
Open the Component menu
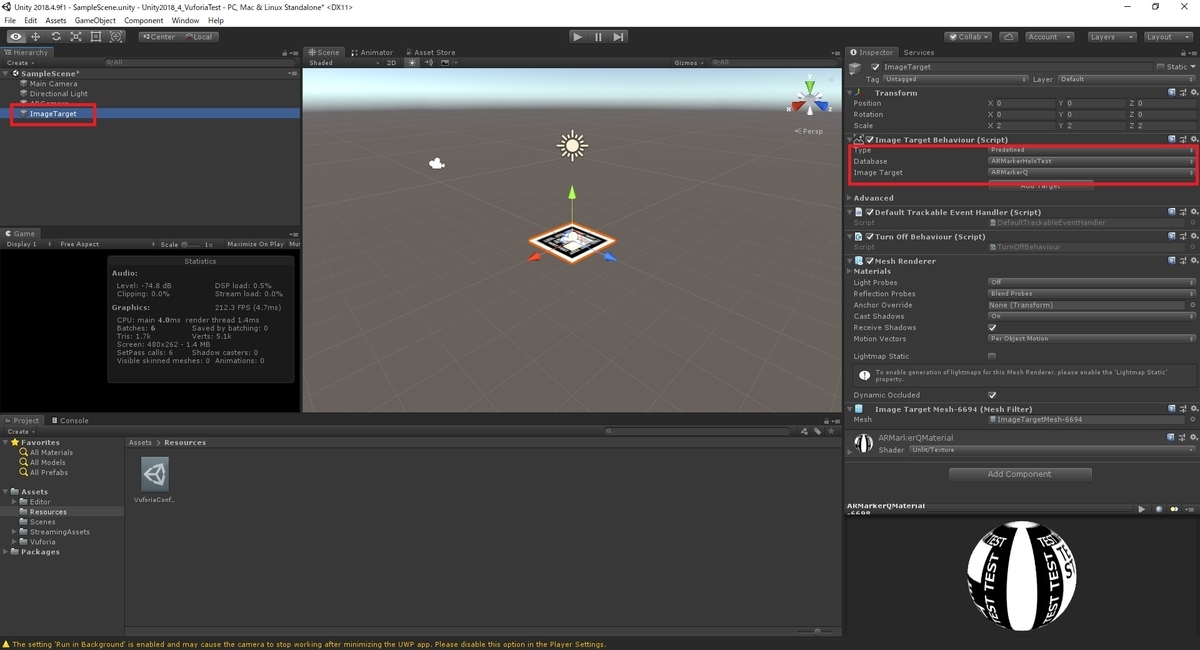point(143,20)
